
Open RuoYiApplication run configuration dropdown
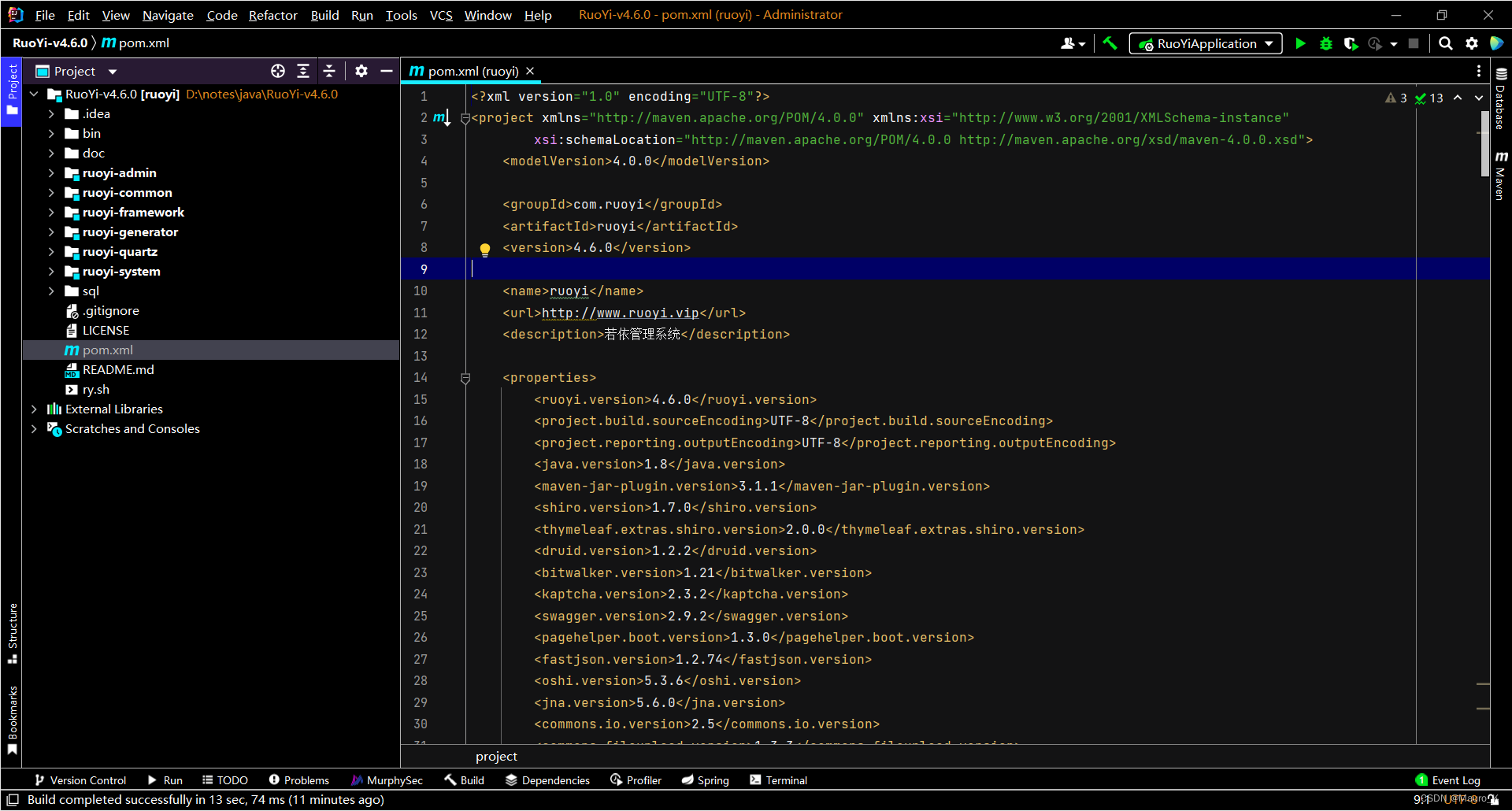[1206, 43]
